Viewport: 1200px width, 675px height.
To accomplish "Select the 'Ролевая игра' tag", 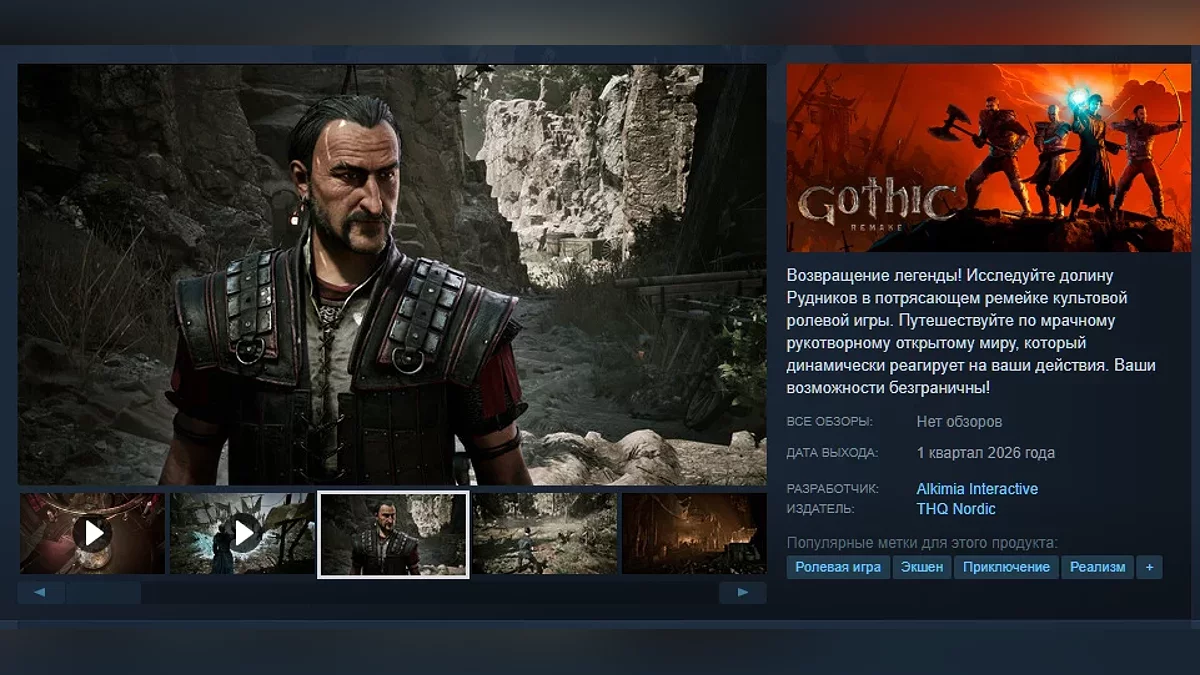I will pyautogui.click(x=838, y=567).
